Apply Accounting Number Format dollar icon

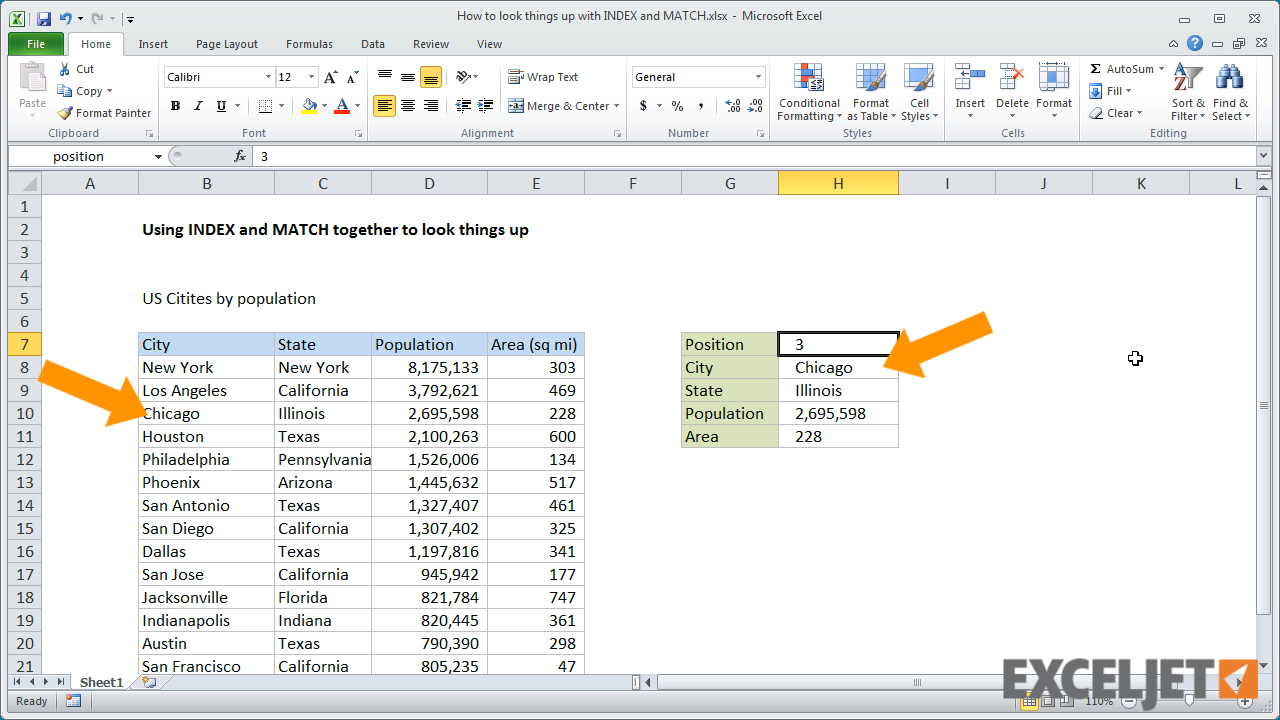click(x=643, y=106)
